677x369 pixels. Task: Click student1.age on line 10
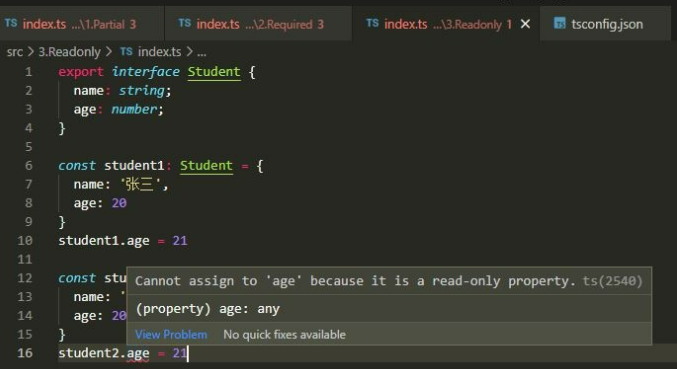click(104, 240)
